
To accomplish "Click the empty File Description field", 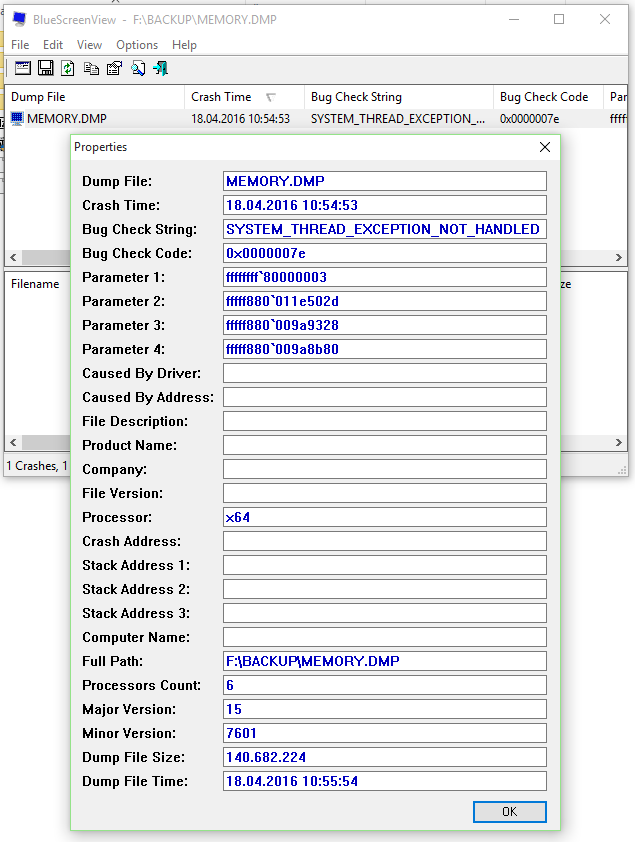I will [x=385, y=421].
